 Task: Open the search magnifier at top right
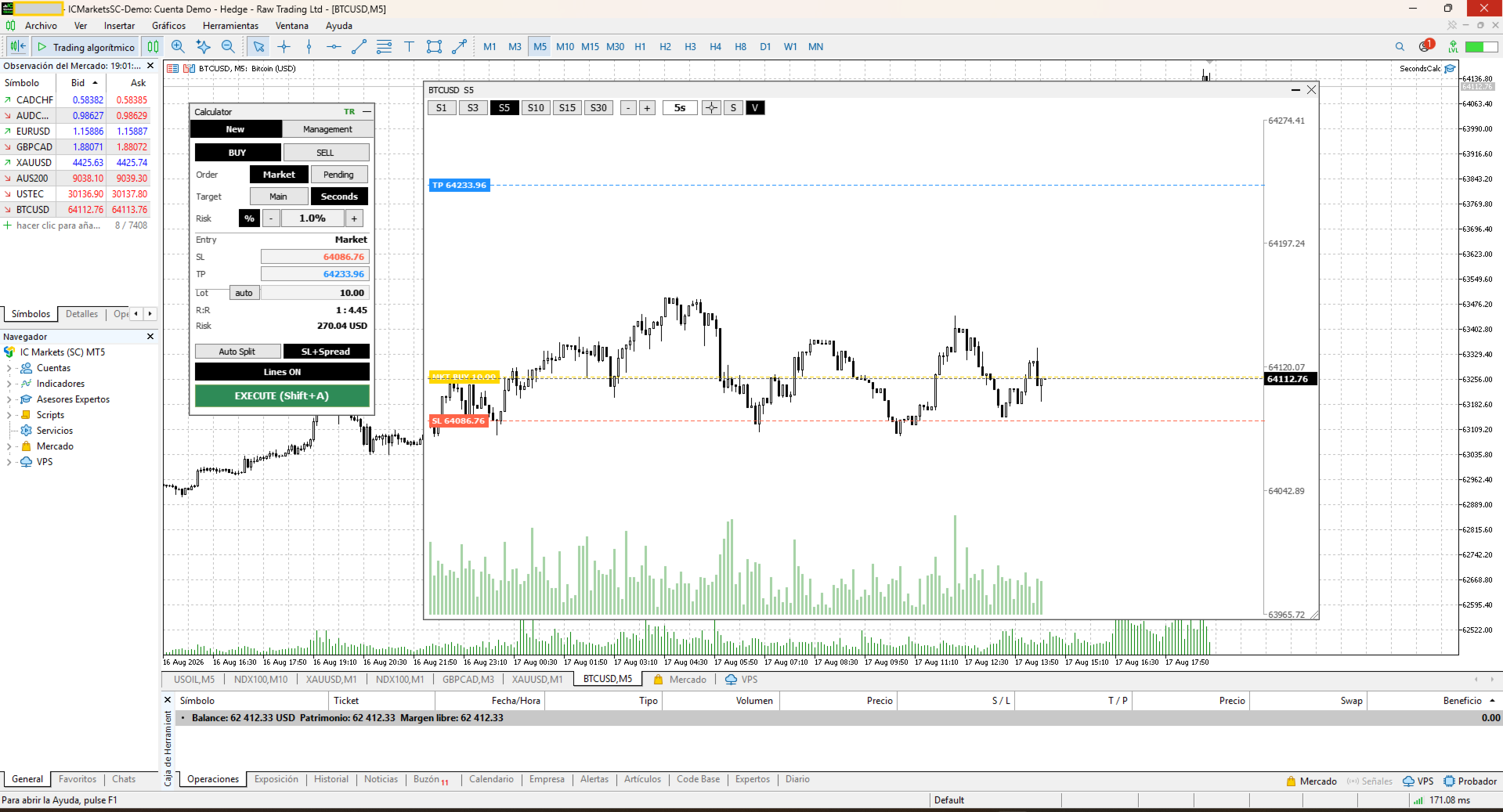(x=1400, y=47)
